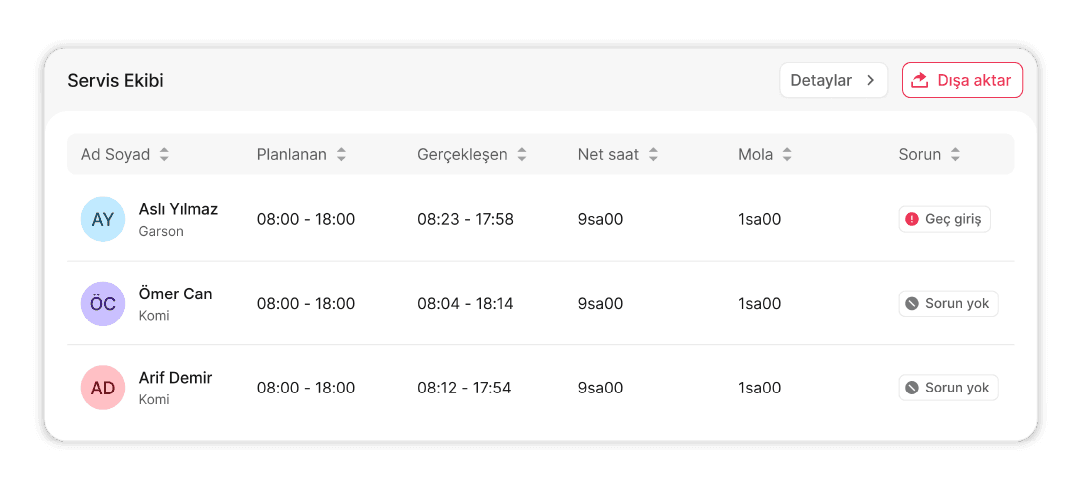
Task: Open the Detaylar chevron button
Action: (x=833, y=80)
